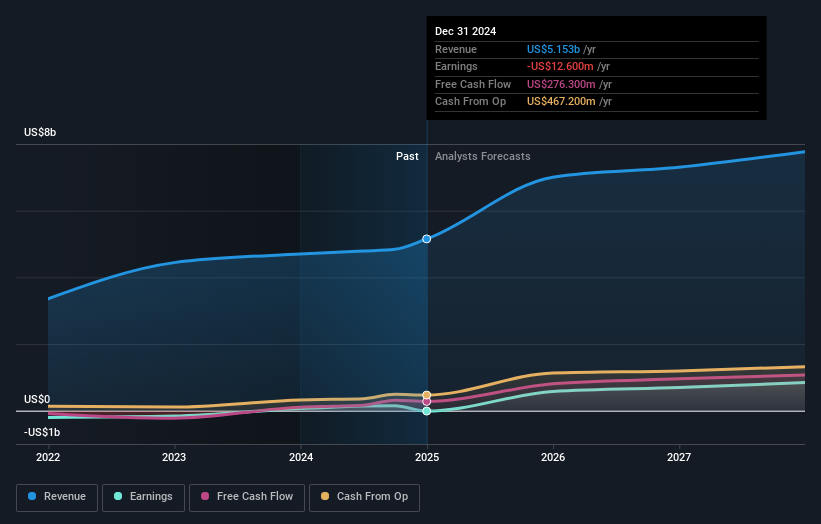Click the Earnings row label in tooltip
The width and height of the screenshot is (821, 524).
456,66
